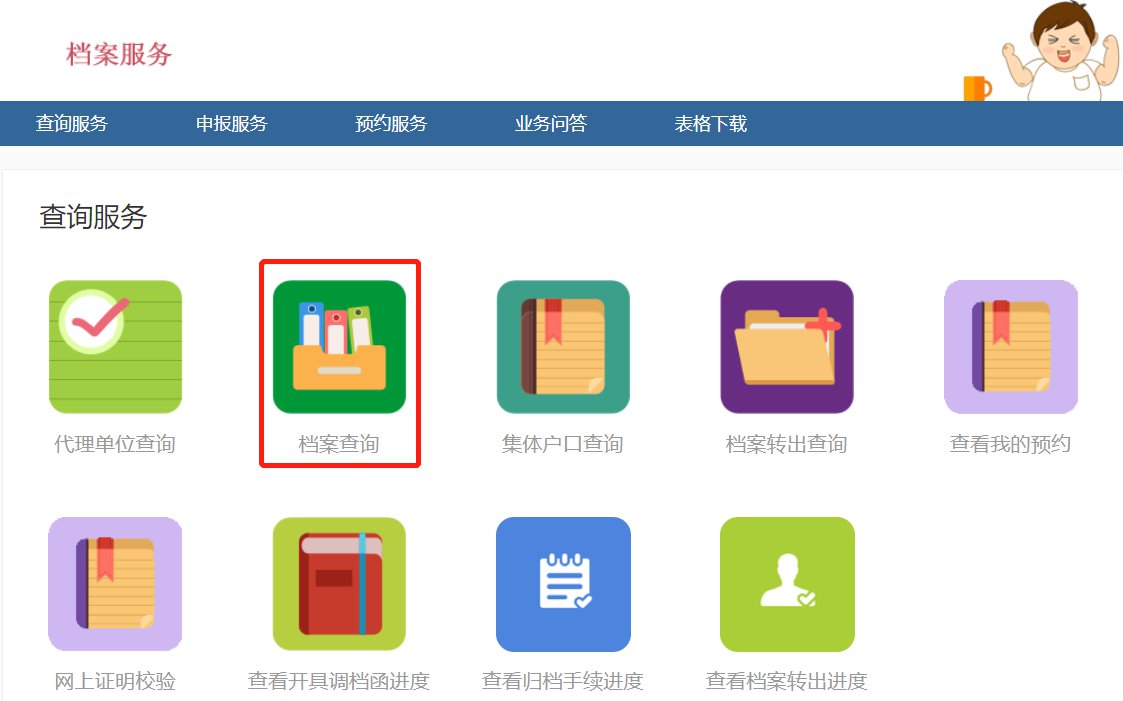Click the 网上证明校验 notebook icon

tap(115, 584)
